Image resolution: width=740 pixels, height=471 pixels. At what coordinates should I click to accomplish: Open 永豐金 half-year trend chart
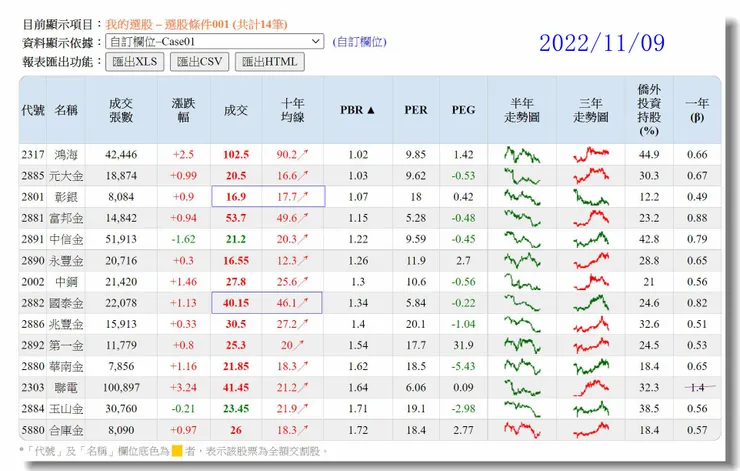click(x=521, y=261)
